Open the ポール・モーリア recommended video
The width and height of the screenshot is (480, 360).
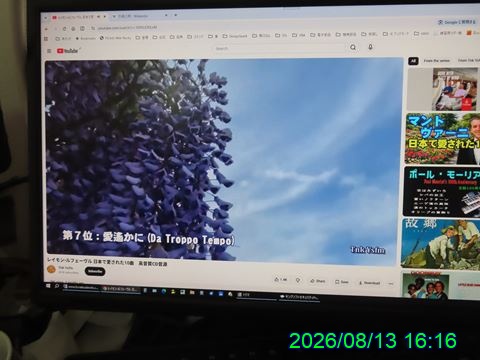(x=442, y=192)
